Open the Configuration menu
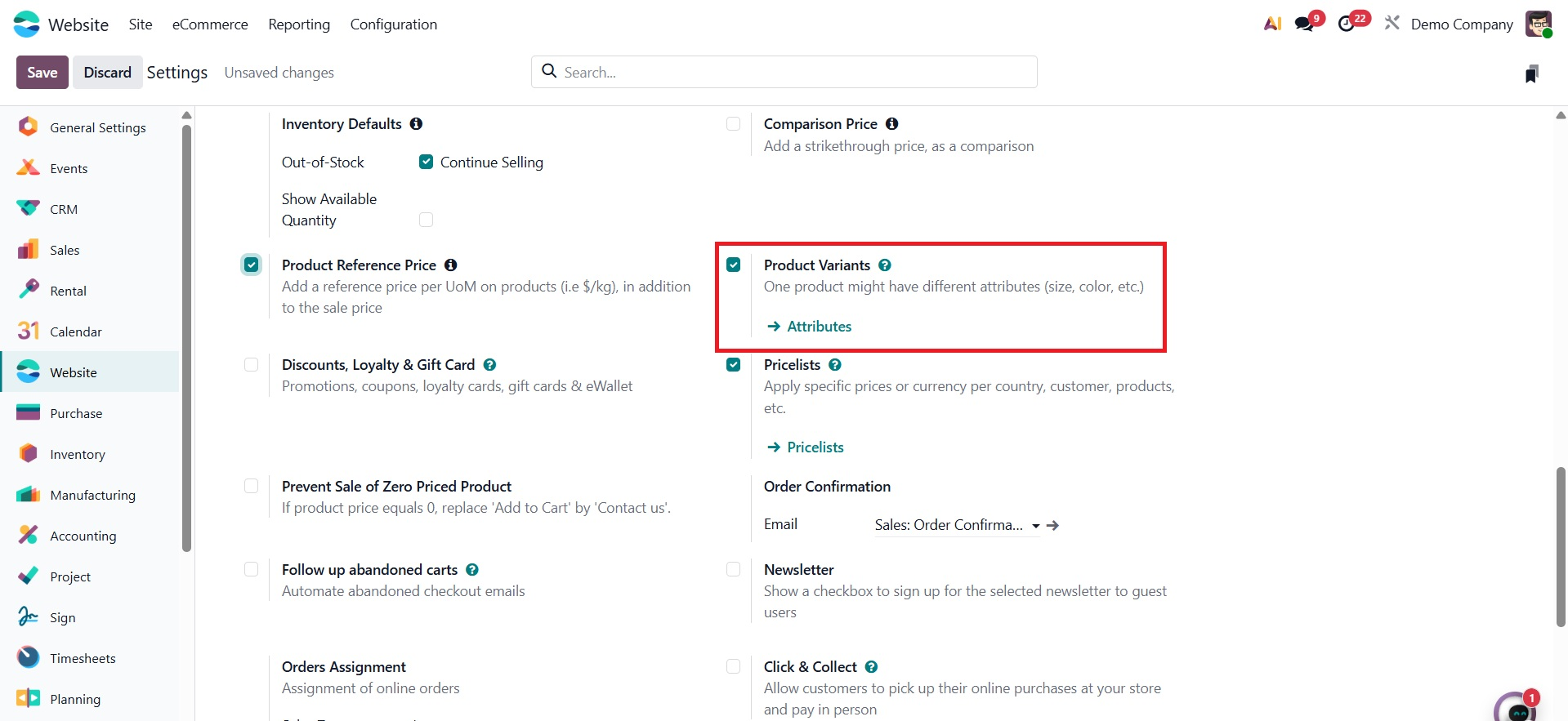The height and width of the screenshot is (721, 1568). (x=393, y=24)
